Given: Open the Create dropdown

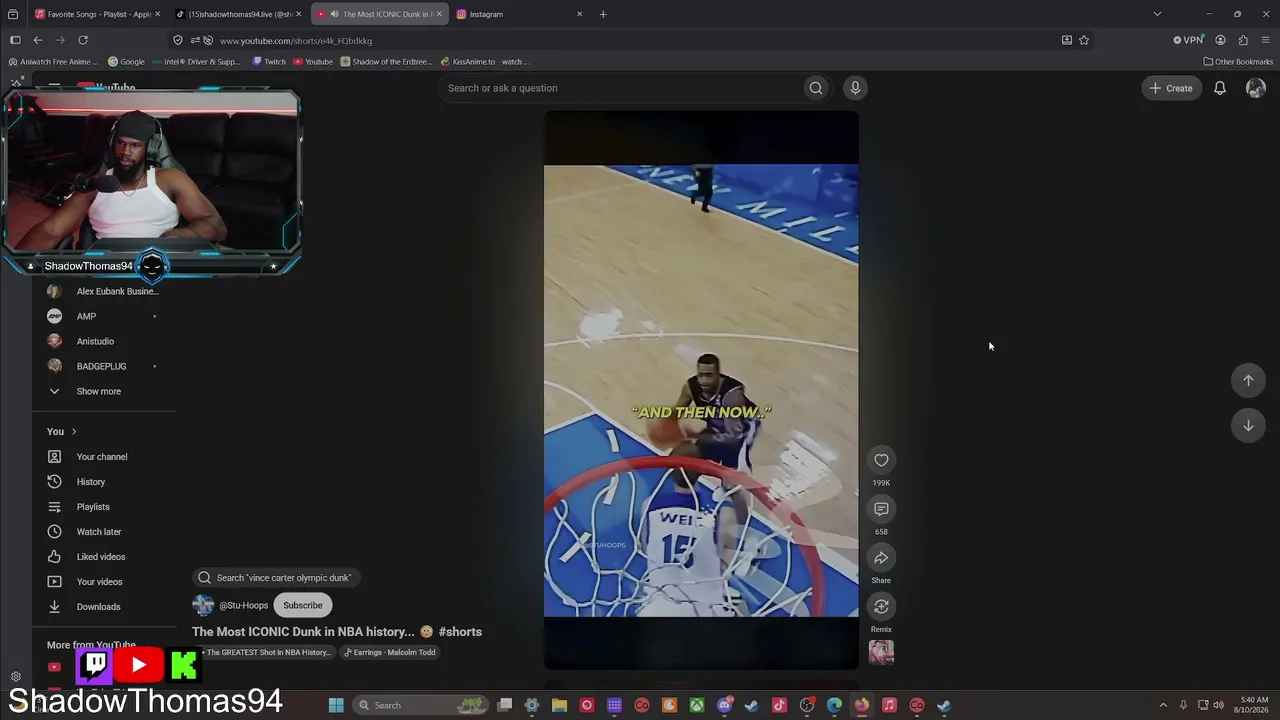Looking at the screenshot, I should (x=1171, y=88).
